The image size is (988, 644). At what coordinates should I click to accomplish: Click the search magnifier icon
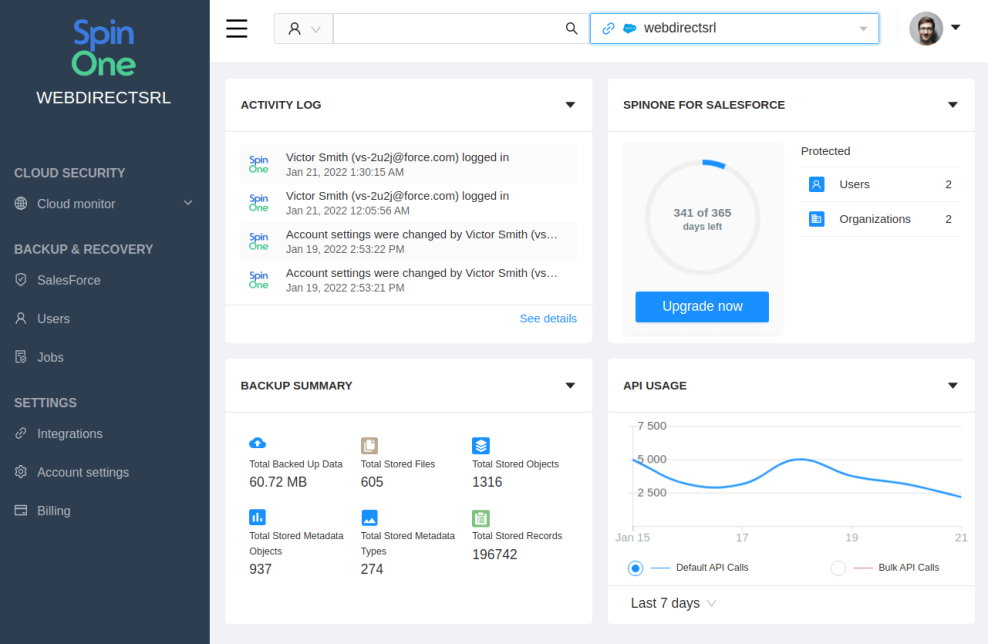[x=571, y=28]
